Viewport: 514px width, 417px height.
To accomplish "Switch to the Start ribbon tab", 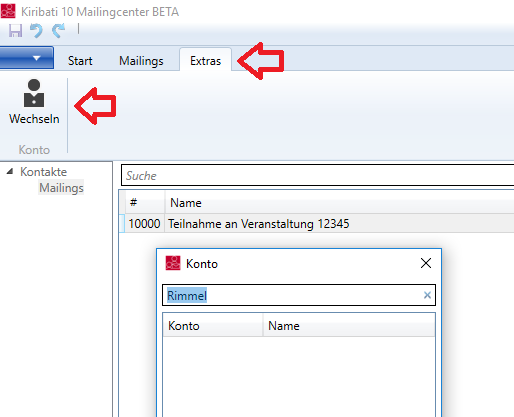I will coord(80,61).
